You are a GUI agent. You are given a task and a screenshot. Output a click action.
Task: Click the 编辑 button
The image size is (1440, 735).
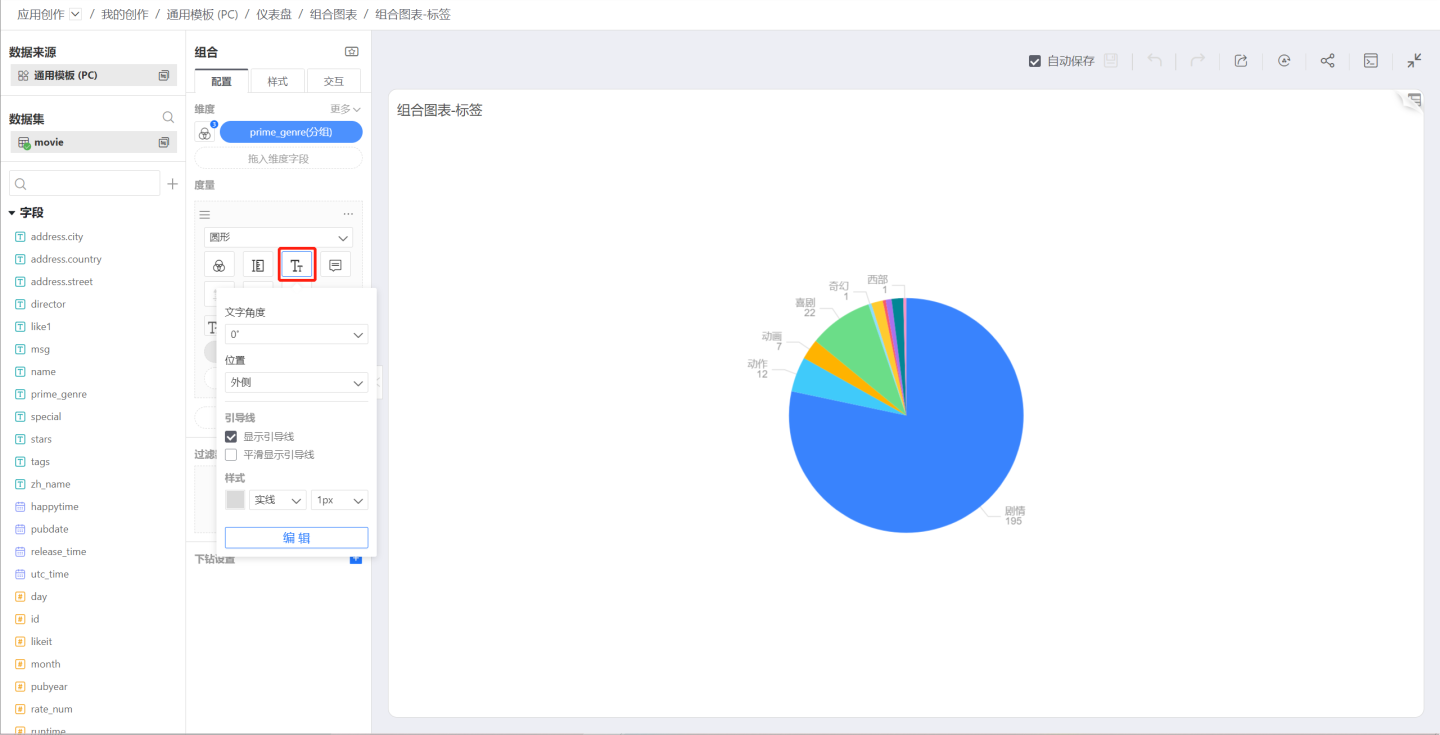coord(296,538)
